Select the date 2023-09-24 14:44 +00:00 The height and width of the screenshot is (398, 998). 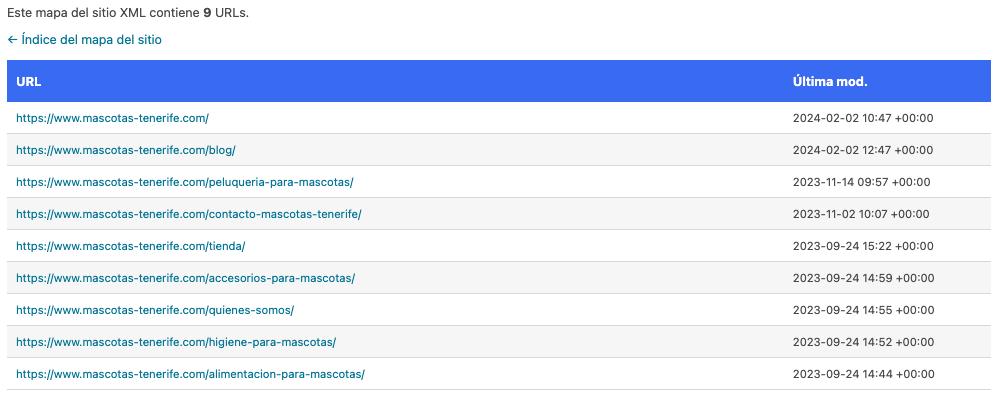coord(864,374)
